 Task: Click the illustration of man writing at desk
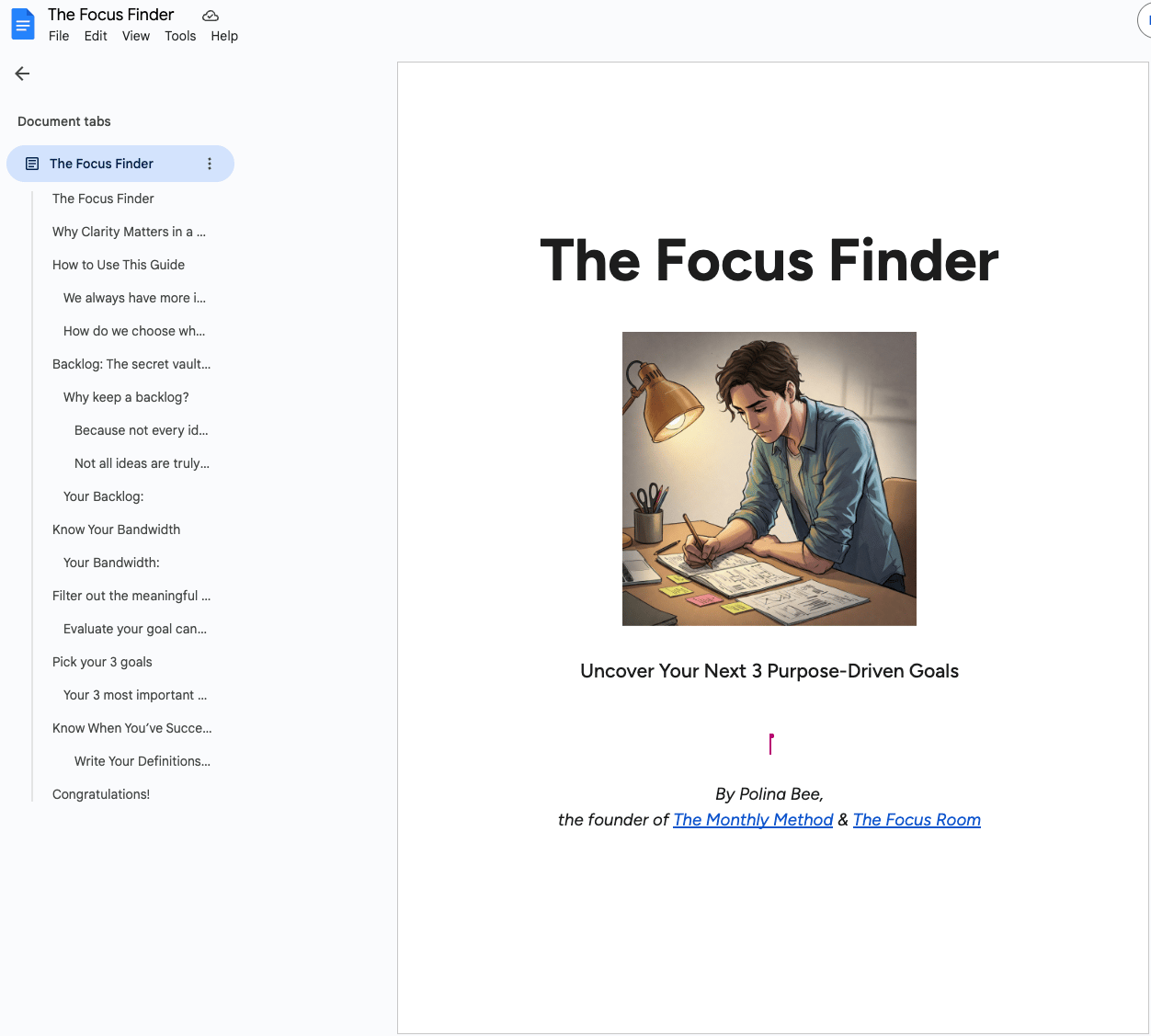pos(769,479)
